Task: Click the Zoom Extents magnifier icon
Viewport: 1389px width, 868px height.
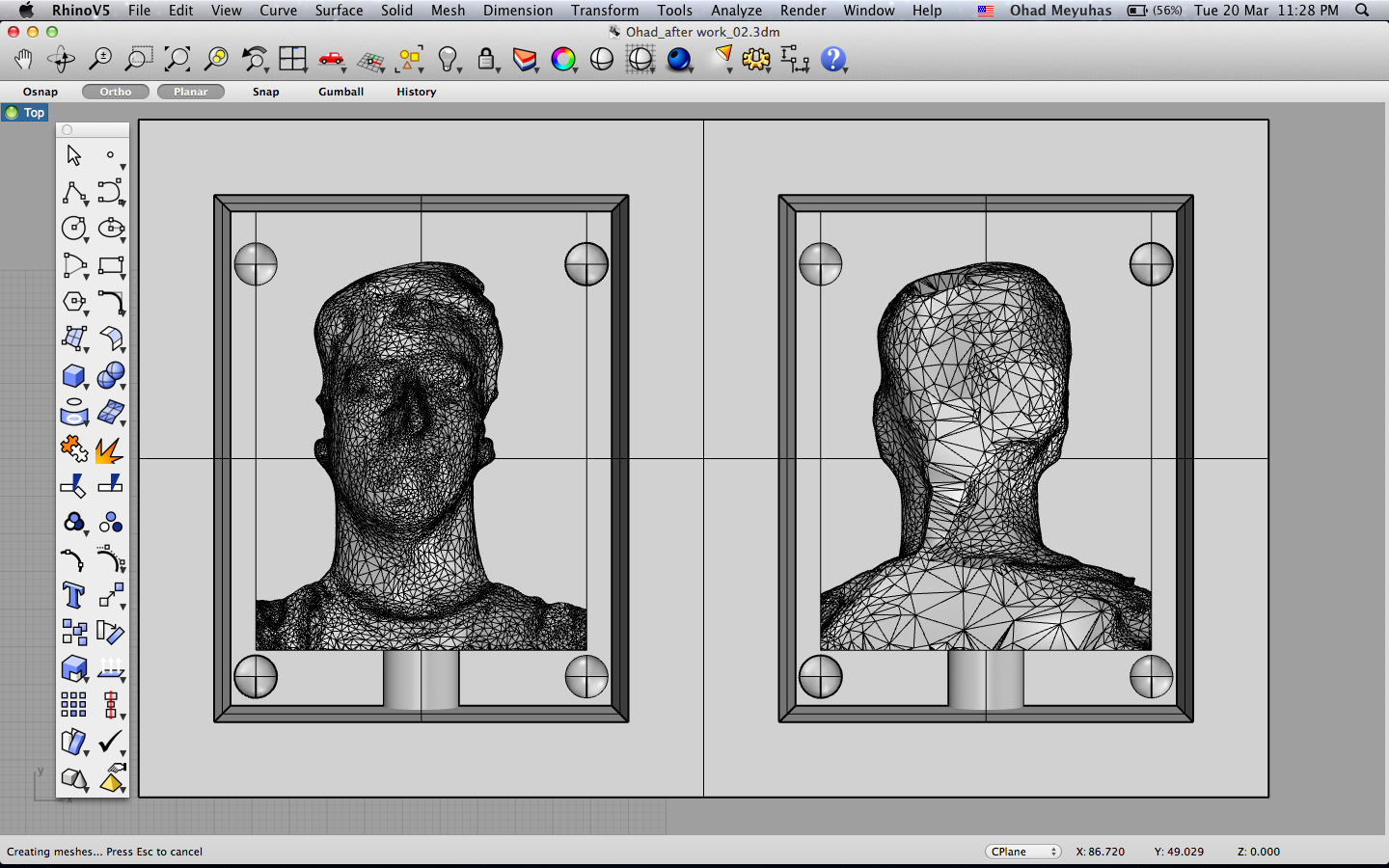Action: 177,60
